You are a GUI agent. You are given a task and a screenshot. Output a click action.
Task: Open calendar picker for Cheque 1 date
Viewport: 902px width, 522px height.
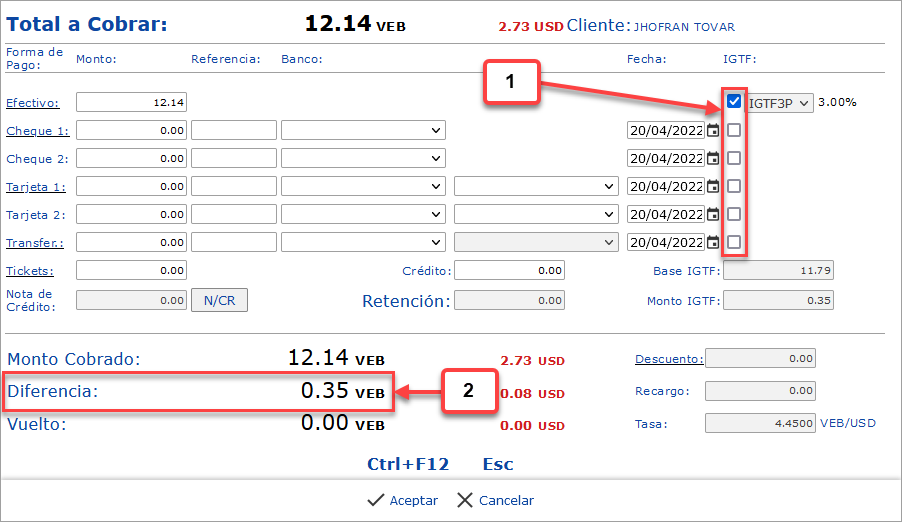pos(713,130)
